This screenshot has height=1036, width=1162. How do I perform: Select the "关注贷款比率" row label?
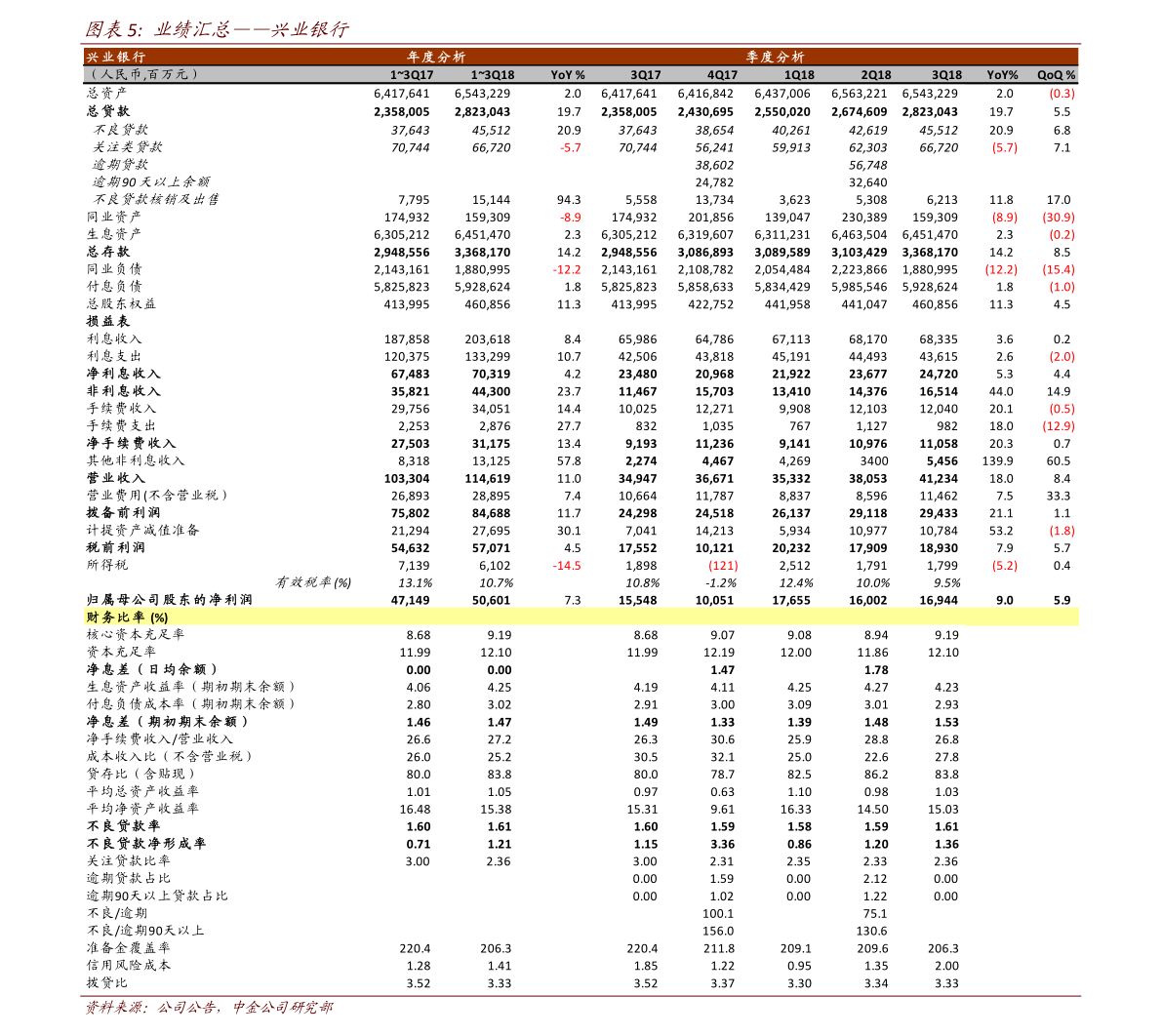pyautogui.click(x=129, y=860)
